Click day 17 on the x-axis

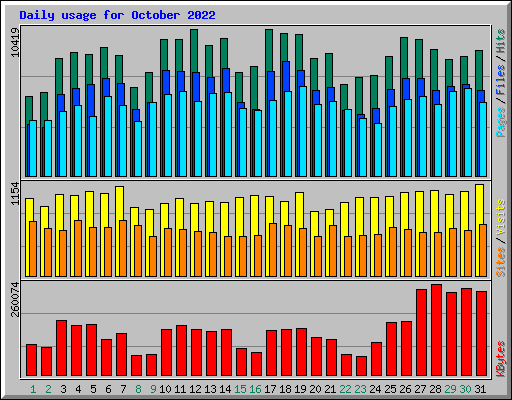point(270,389)
